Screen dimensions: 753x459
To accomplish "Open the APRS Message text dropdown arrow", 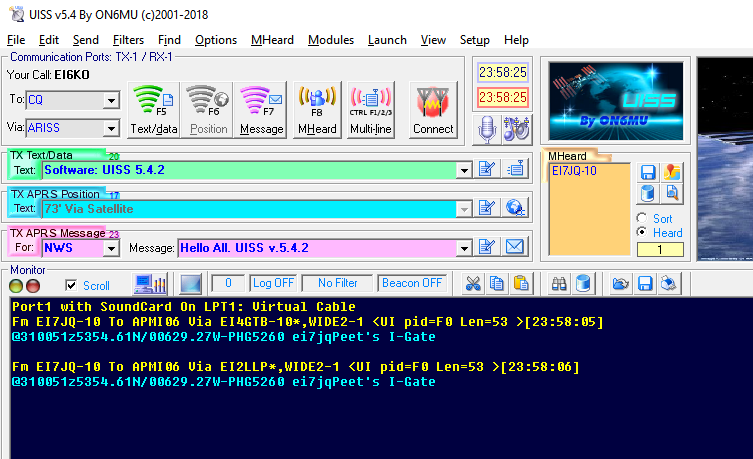I will coord(463,248).
